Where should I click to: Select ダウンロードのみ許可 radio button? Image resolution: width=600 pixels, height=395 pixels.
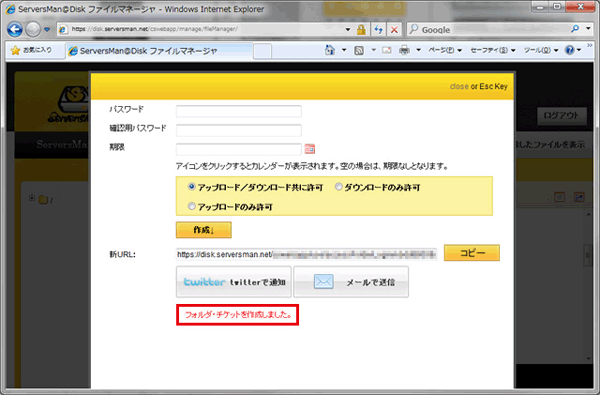338,187
